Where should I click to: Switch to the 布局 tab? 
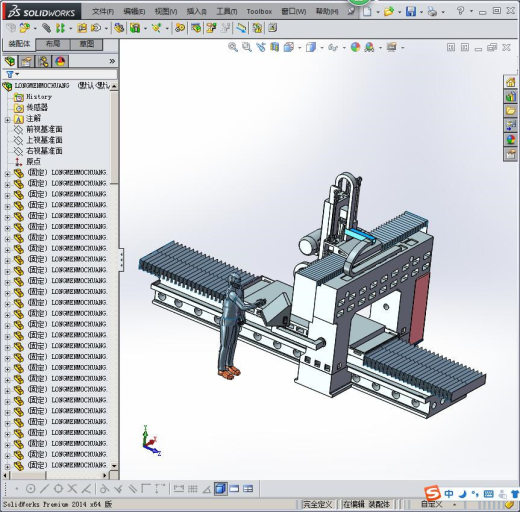coord(53,44)
